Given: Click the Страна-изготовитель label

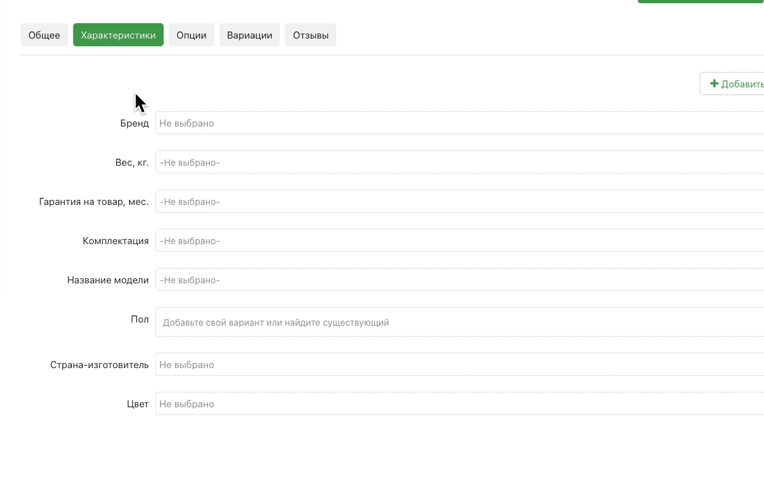Looking at the screenshot, I should 99,365.
